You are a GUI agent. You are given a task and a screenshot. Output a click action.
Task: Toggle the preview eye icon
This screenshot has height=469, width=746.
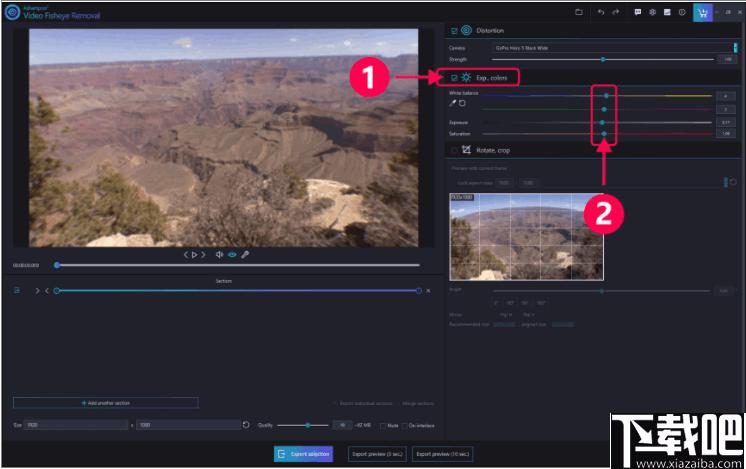(x=232, y=255)
